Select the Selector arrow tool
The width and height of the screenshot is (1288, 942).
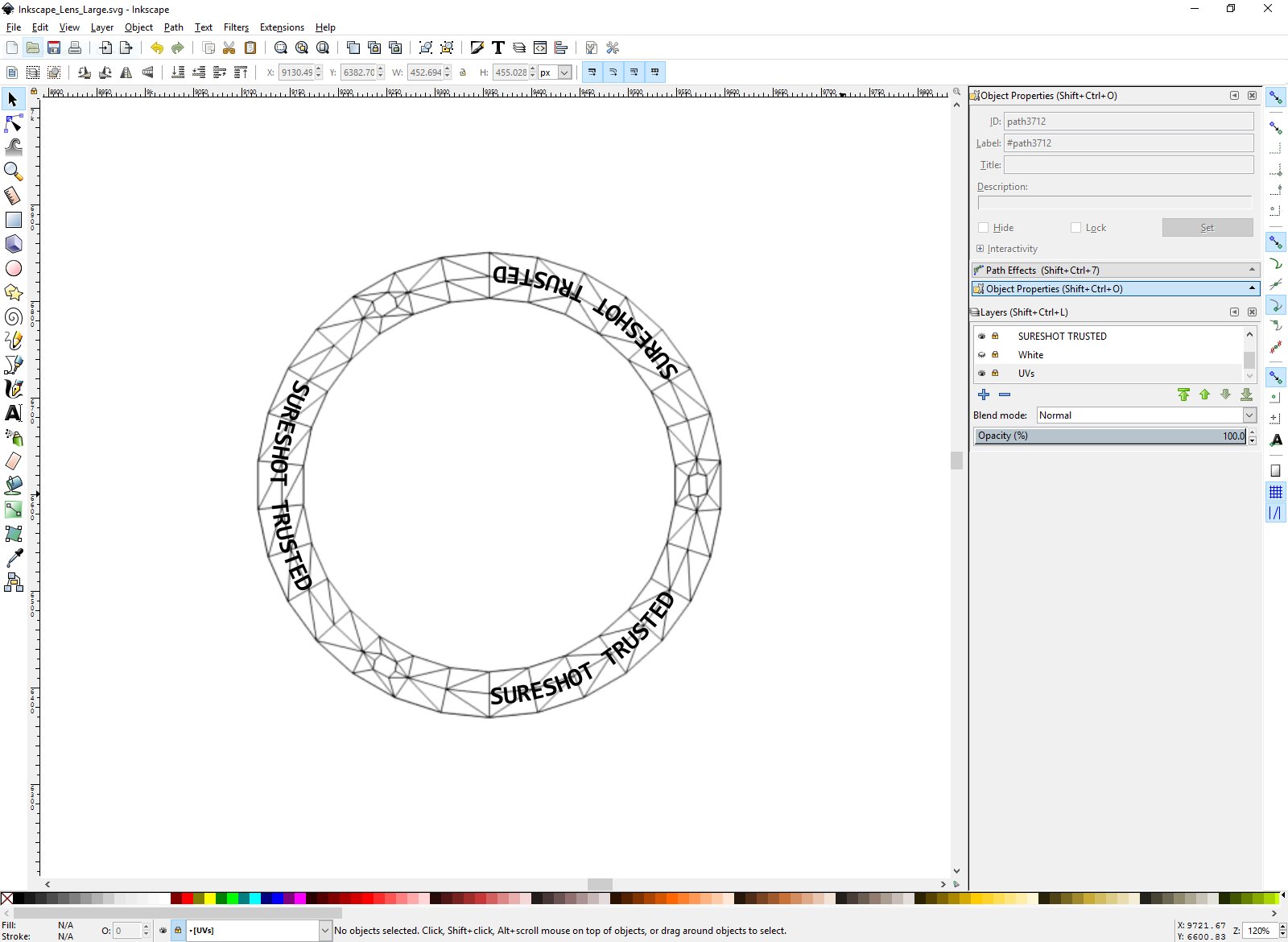pyautogui.click(x=13, y=99)
